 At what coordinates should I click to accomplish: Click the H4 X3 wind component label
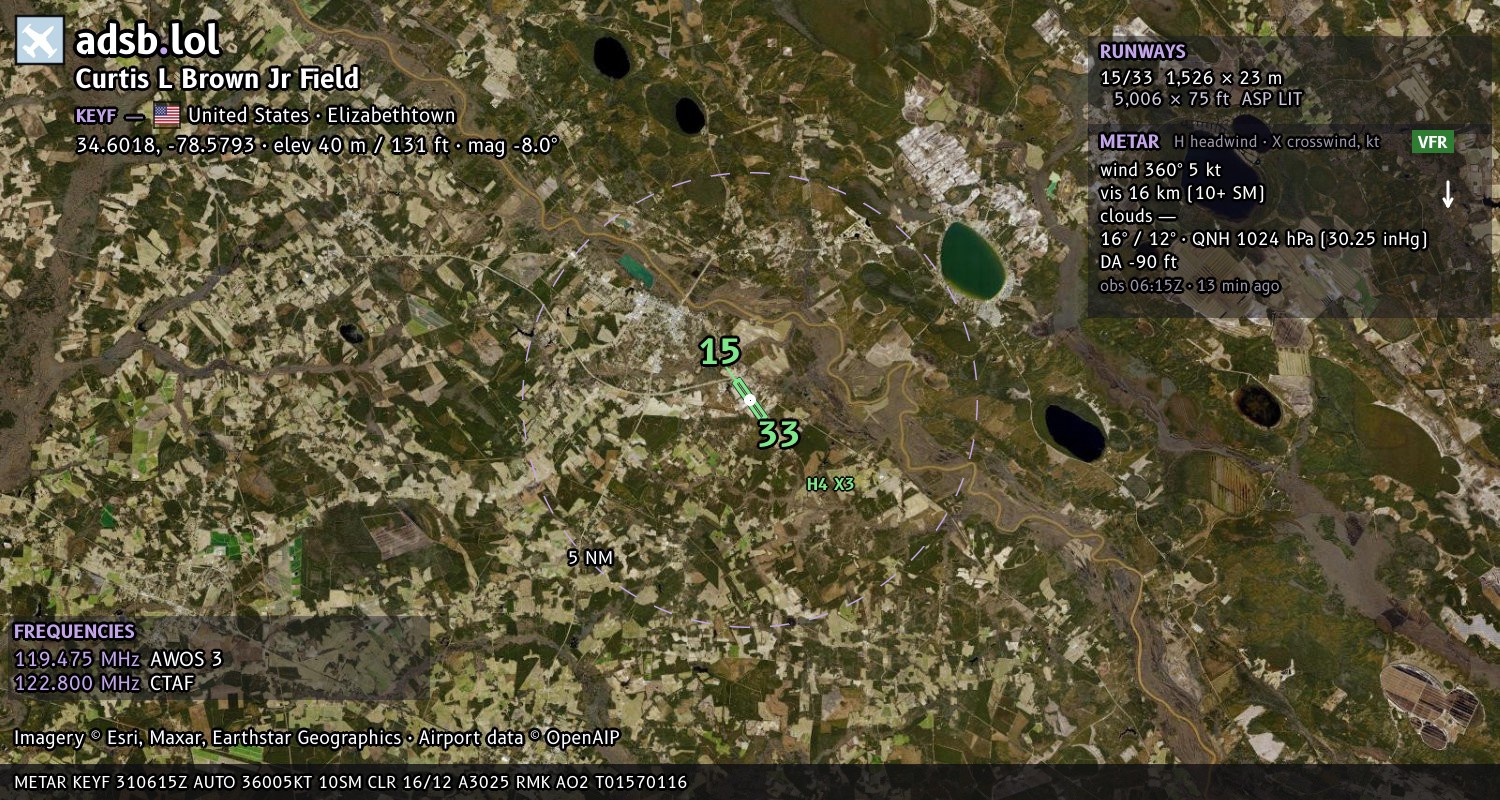pyautogui.click(x=831, y=484)
